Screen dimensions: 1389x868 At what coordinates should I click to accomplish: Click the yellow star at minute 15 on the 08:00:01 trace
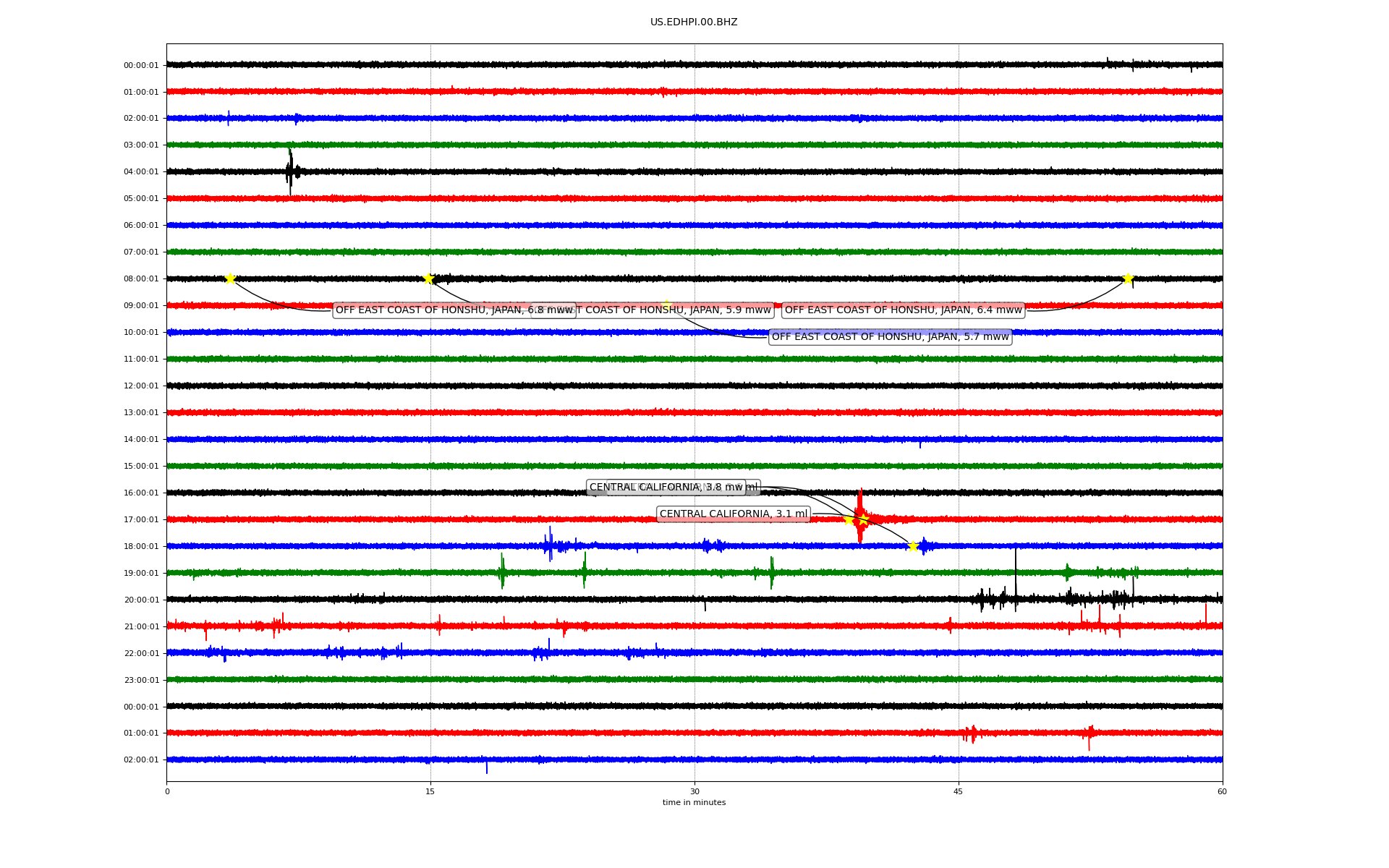(x=428, y=278)
